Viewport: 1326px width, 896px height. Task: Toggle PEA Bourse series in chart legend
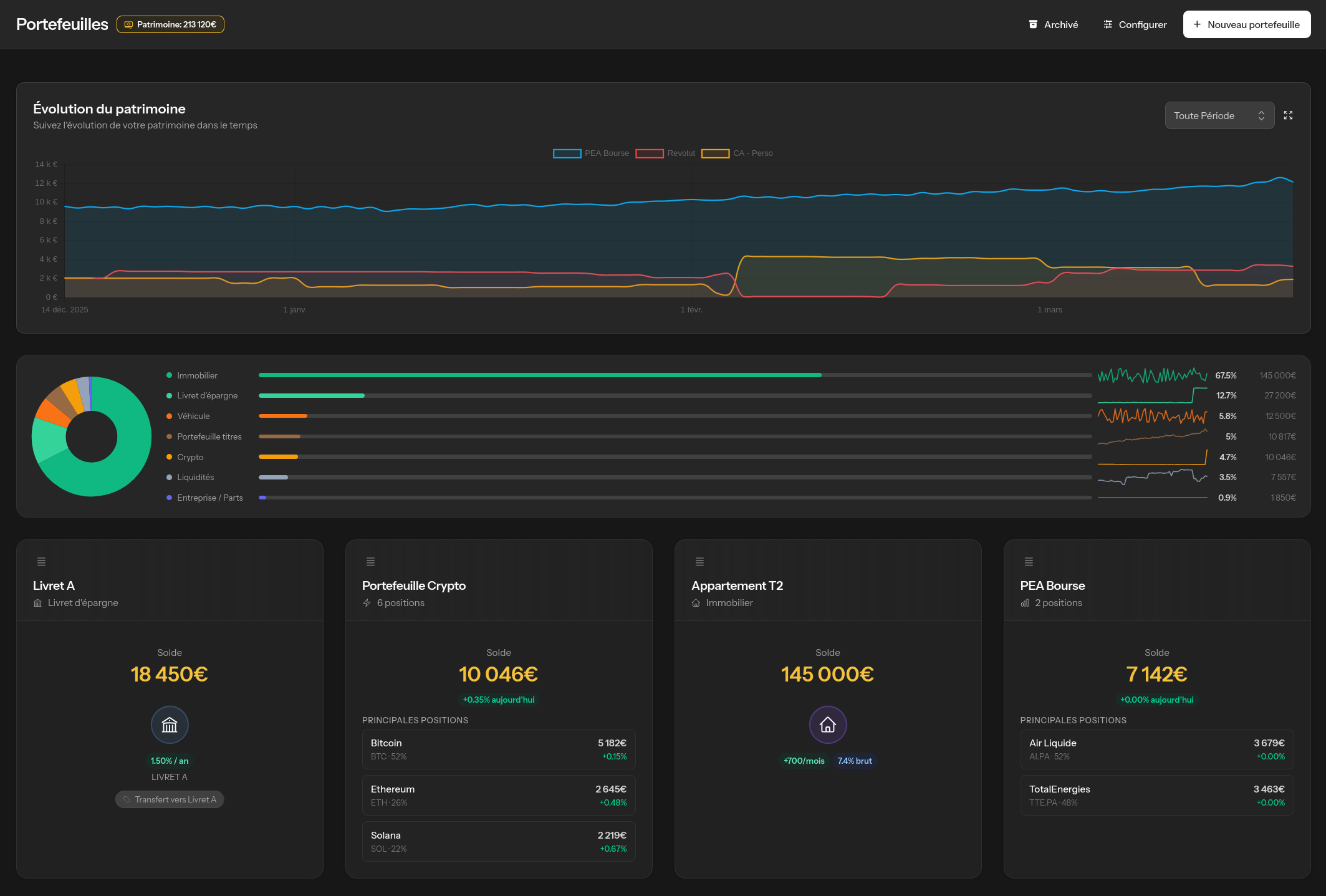click(x=591, y=153)
